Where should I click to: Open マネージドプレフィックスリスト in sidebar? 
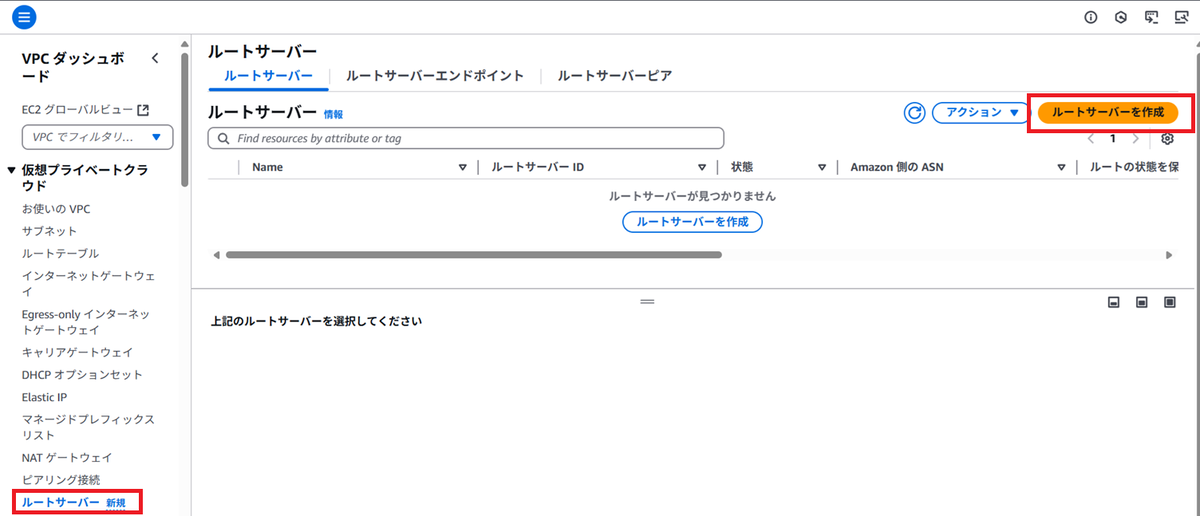pyautogui.click(x=88, y=427)
